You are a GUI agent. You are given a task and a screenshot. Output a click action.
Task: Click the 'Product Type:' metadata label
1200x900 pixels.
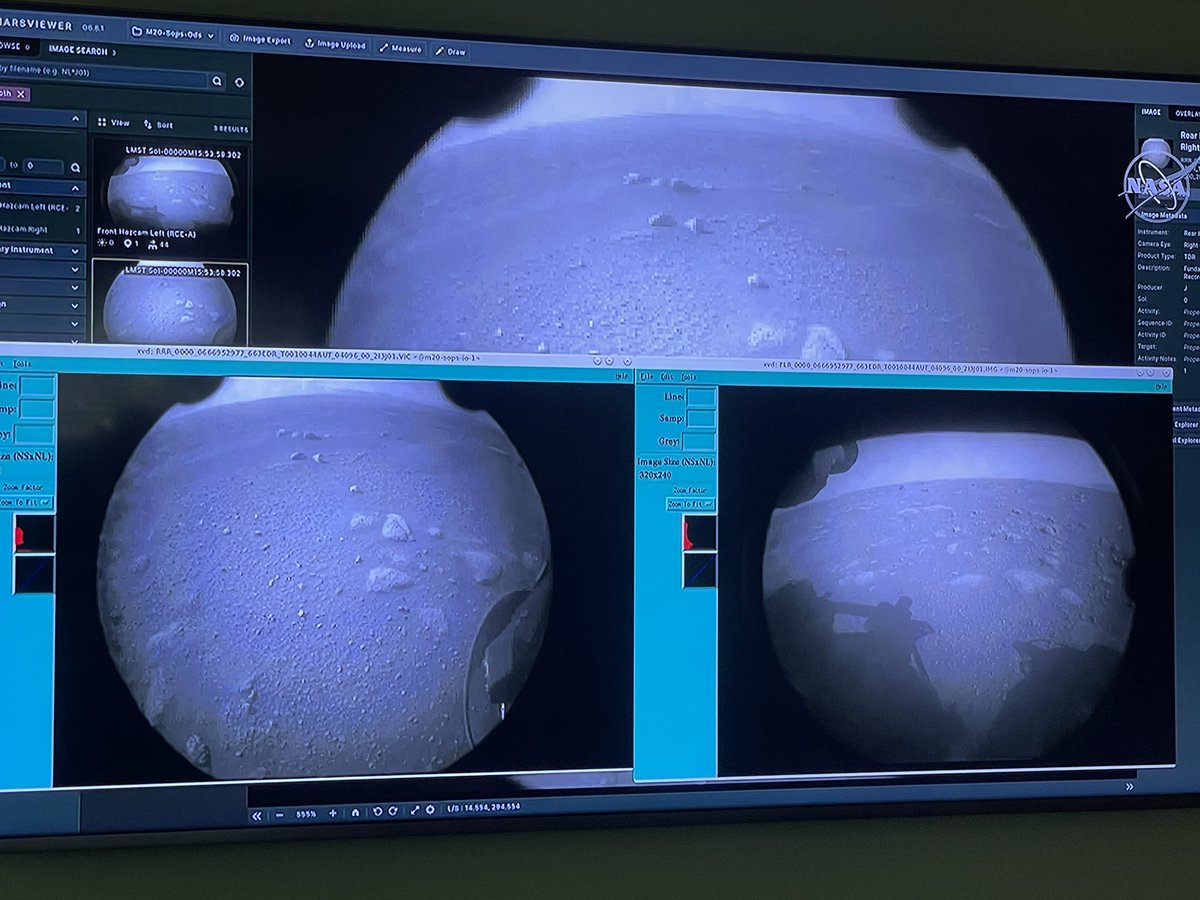tap(1156, 254)
